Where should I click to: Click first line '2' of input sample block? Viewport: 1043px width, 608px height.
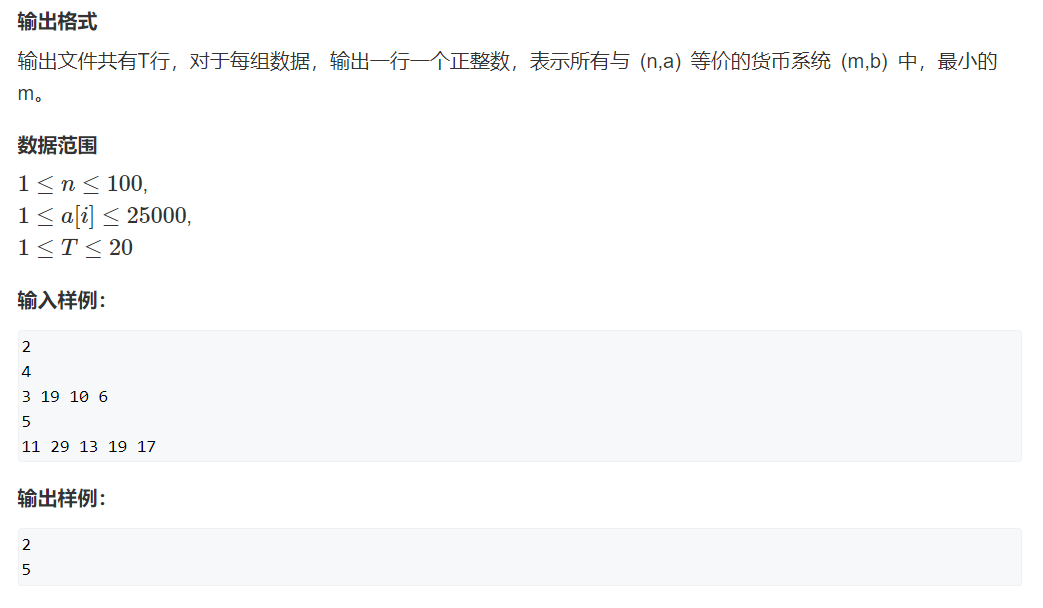[x=26, y=347]
